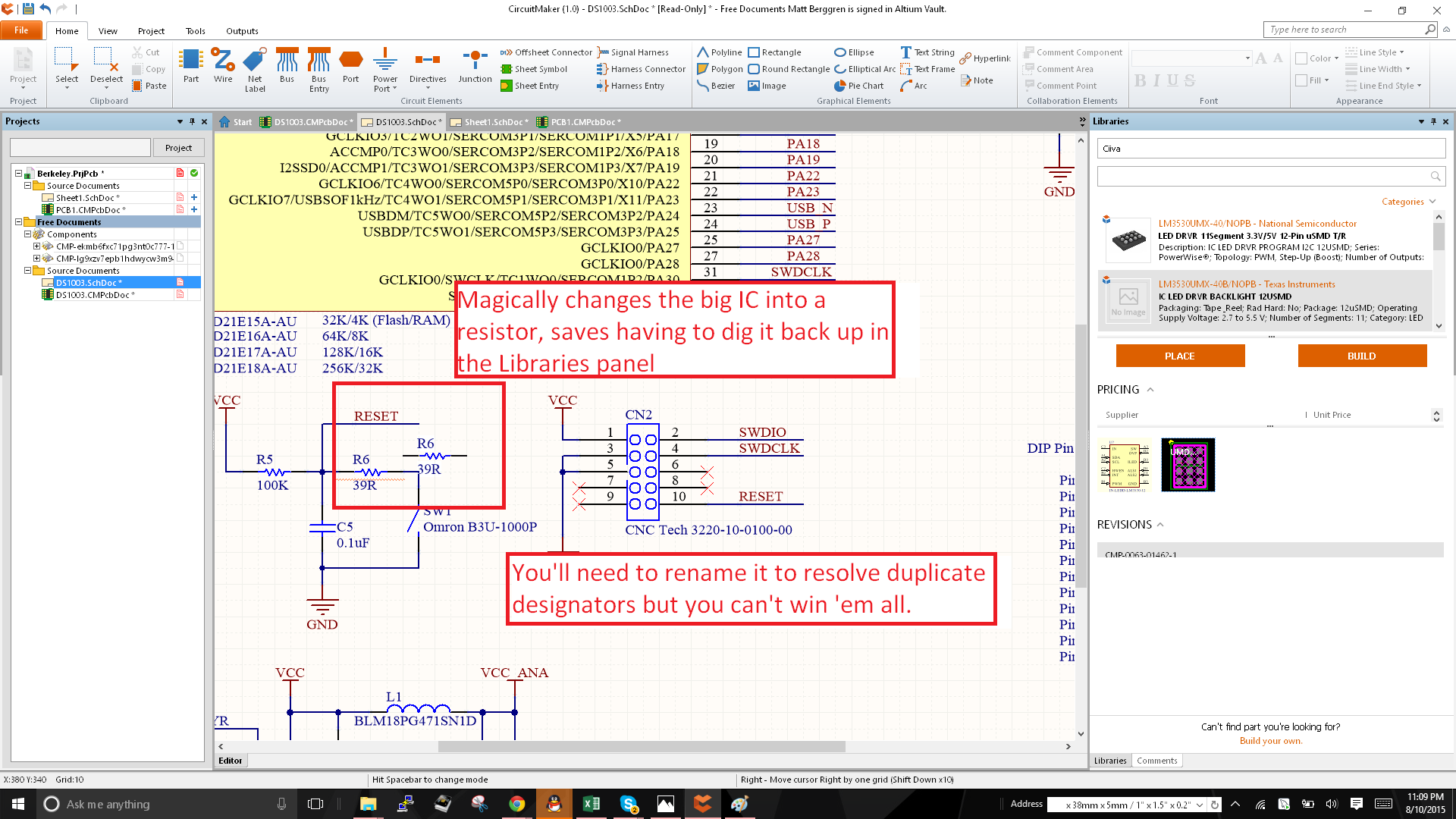Select DS1003.CMPcbDoc in project tree

coord(95,295)
